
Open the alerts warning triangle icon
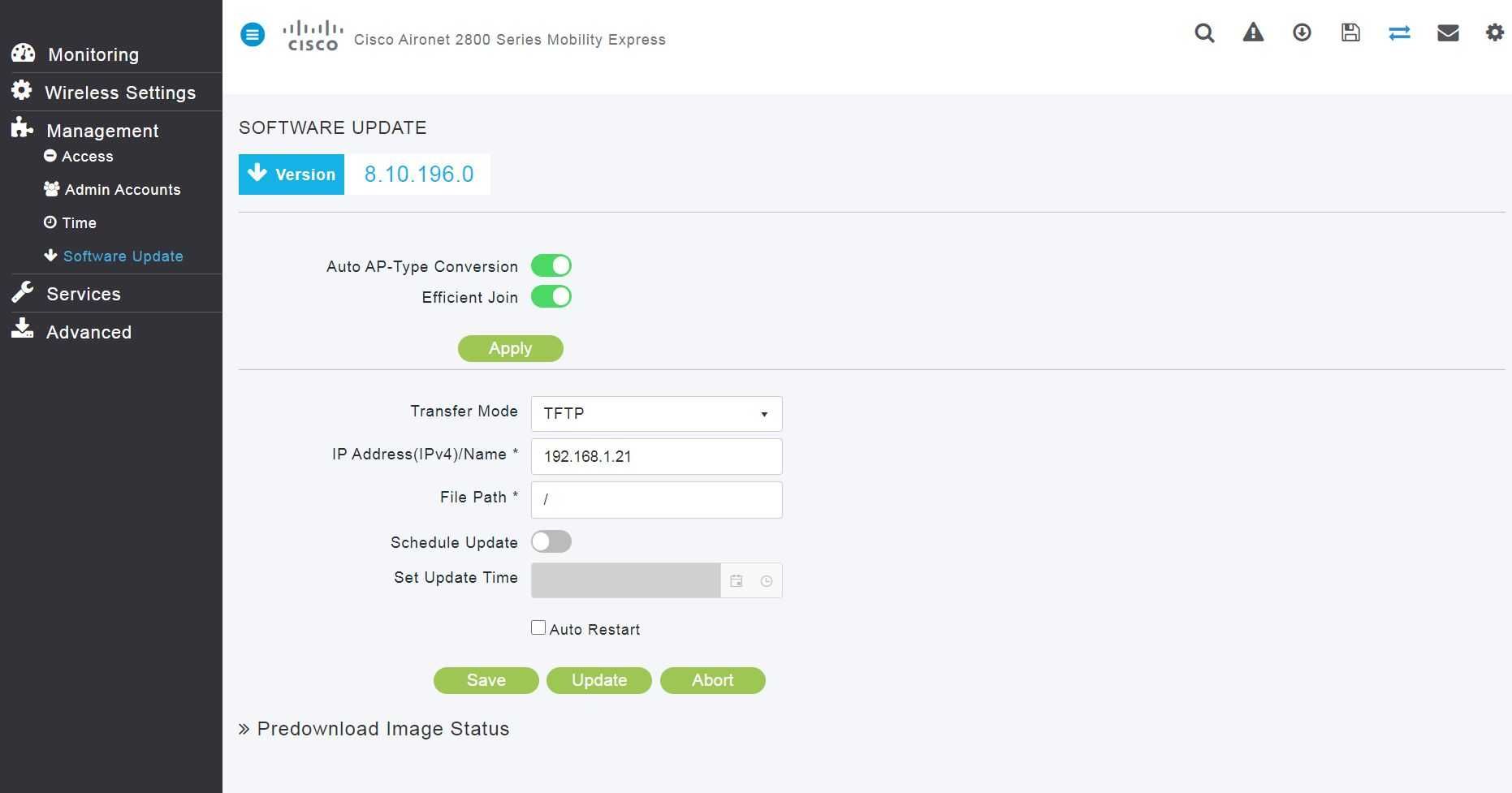click(x=1253, y=32)
